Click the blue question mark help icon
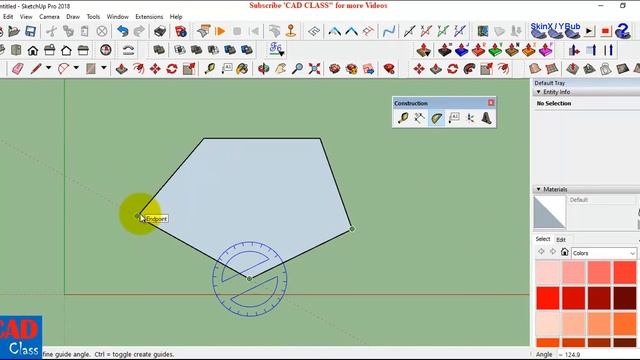Image resolution: width=640 pixels, height=360 pixels. point(623,31)
